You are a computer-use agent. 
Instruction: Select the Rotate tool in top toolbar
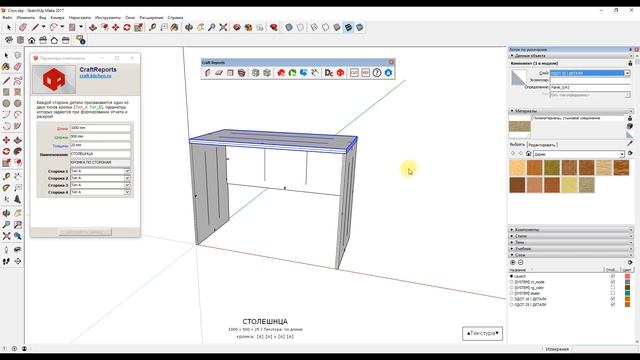(127, 27)
